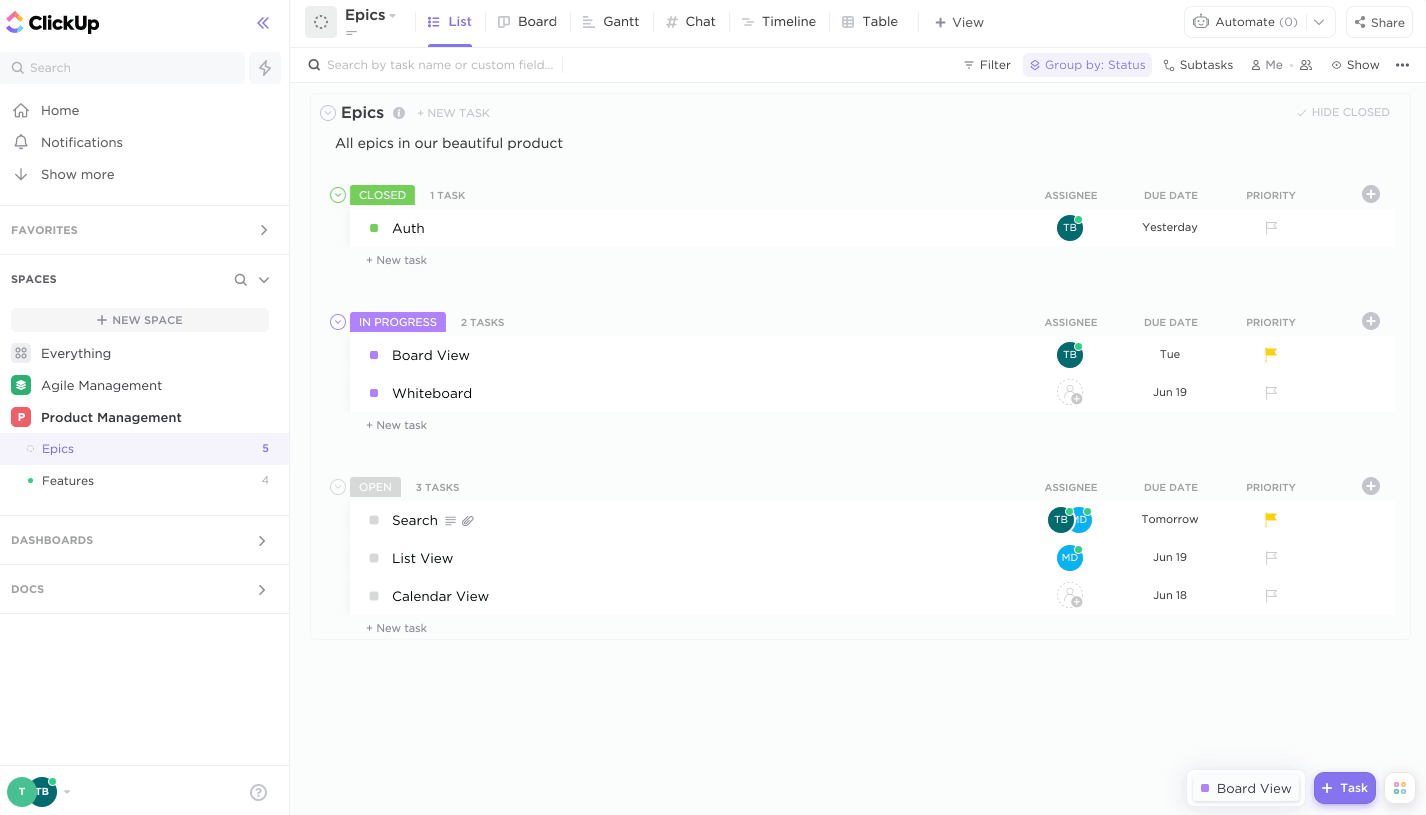The image size is (1426, 815).
Task: Toggle the Me filter mode
Action: tap(1267, 64)
